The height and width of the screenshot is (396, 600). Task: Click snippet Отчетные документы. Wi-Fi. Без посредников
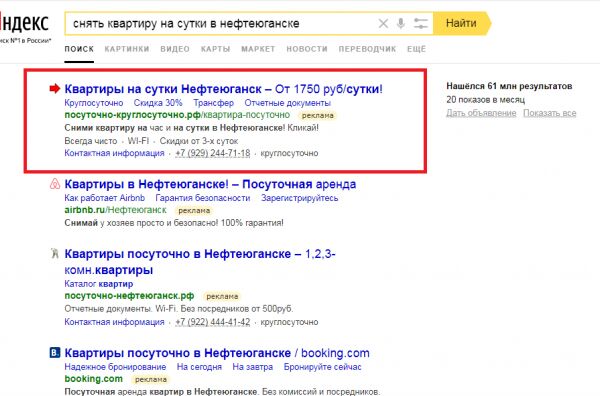tap(178, 308)
